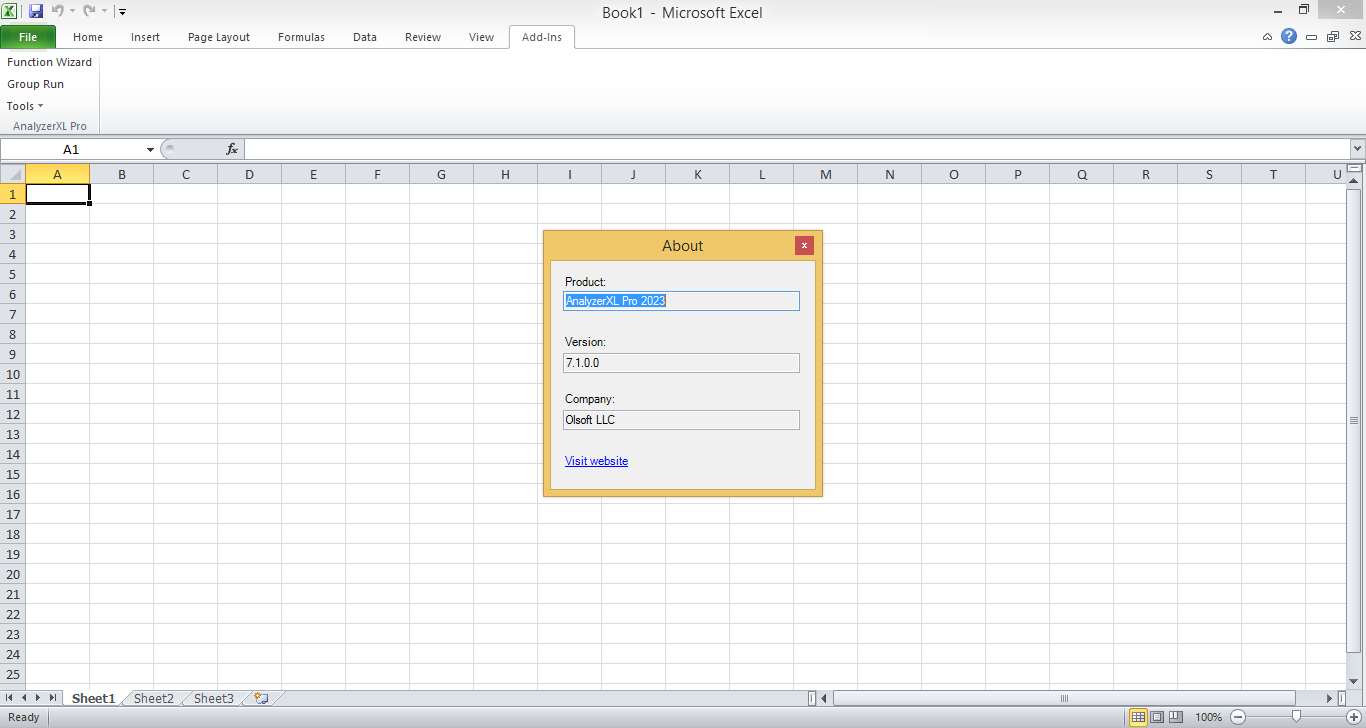Follow the Visit website link
The image size is (1366, 728).
coord(597,461)
